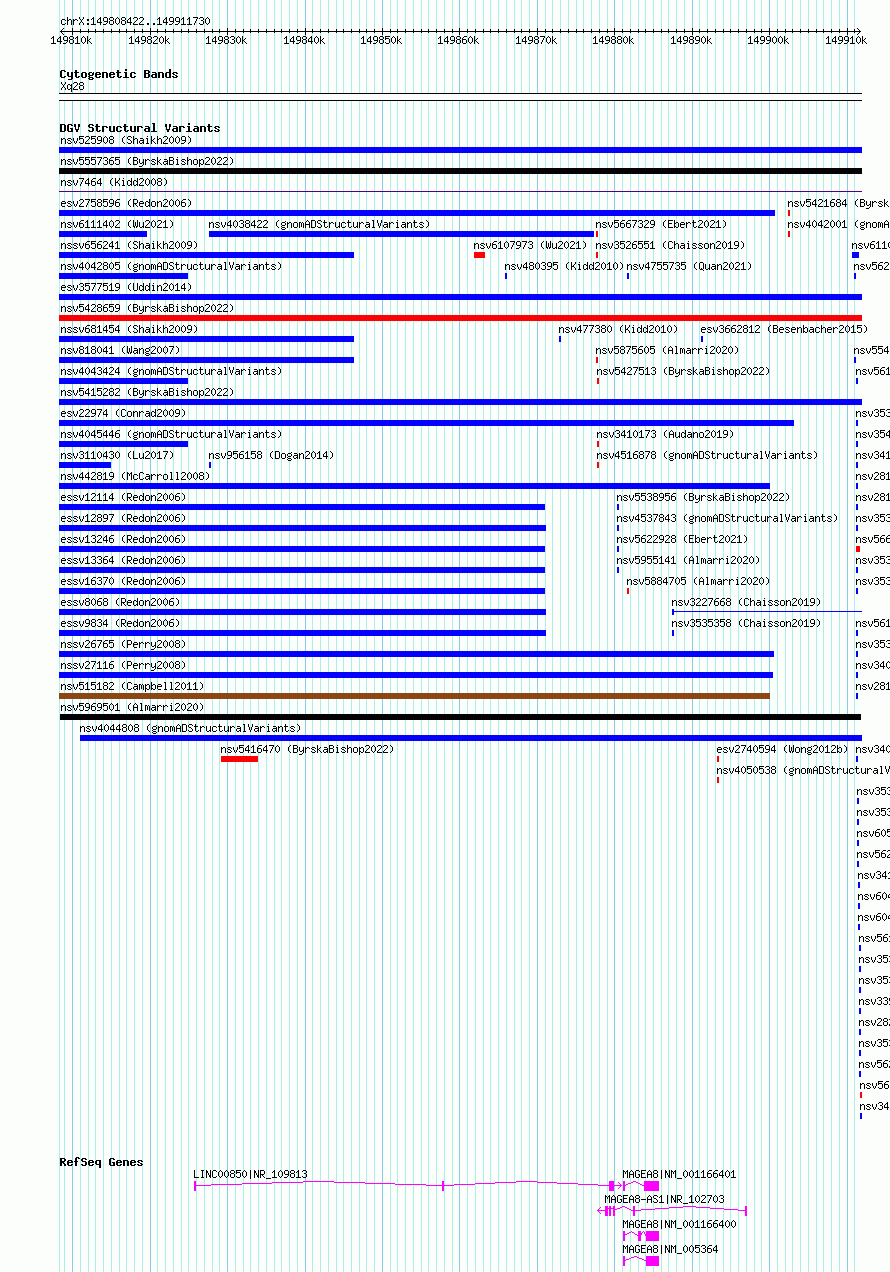The image size is (890, 1272).
Task: Select variant label nsv442819 (McCarroll2008)
Action: [135, 476]
